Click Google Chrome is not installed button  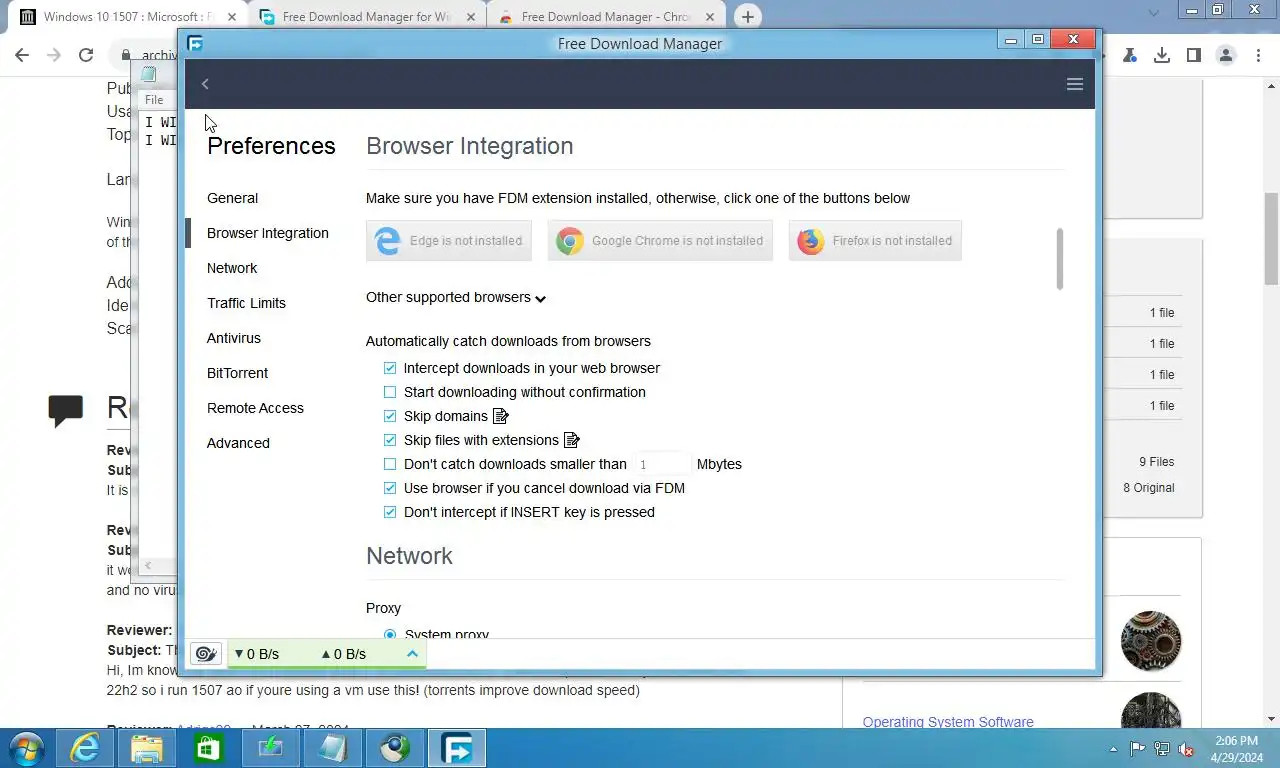point(660,241)
